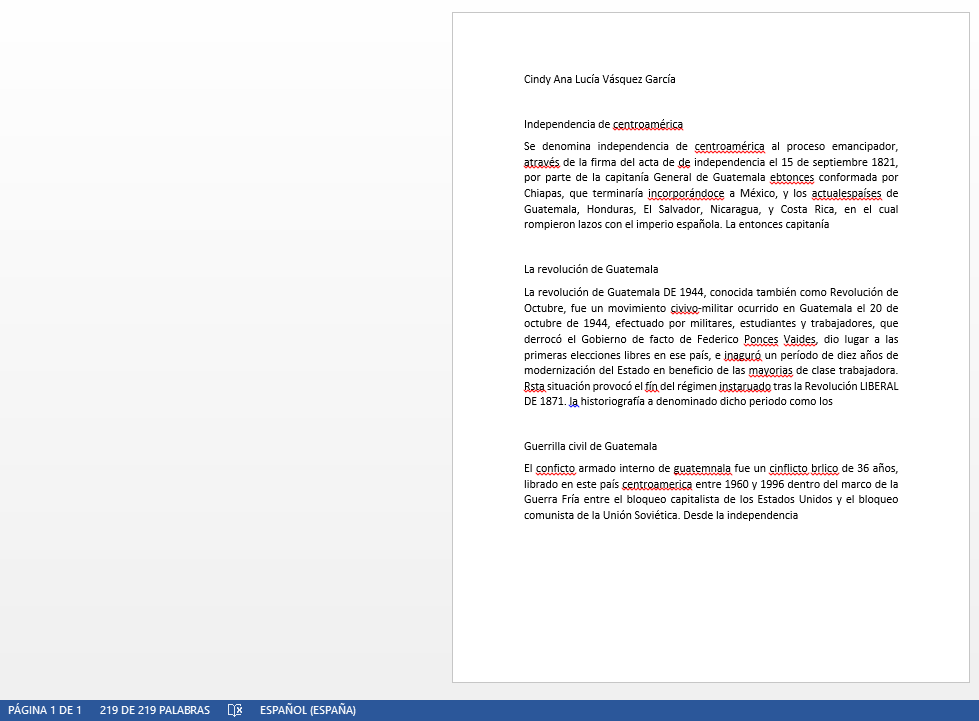Viewport: 979px width, 721px height.
Task: Click the author name 'Cindy Ana Lucía Vásquez García'
Action: pyautogui.click(x=599, y=79)
